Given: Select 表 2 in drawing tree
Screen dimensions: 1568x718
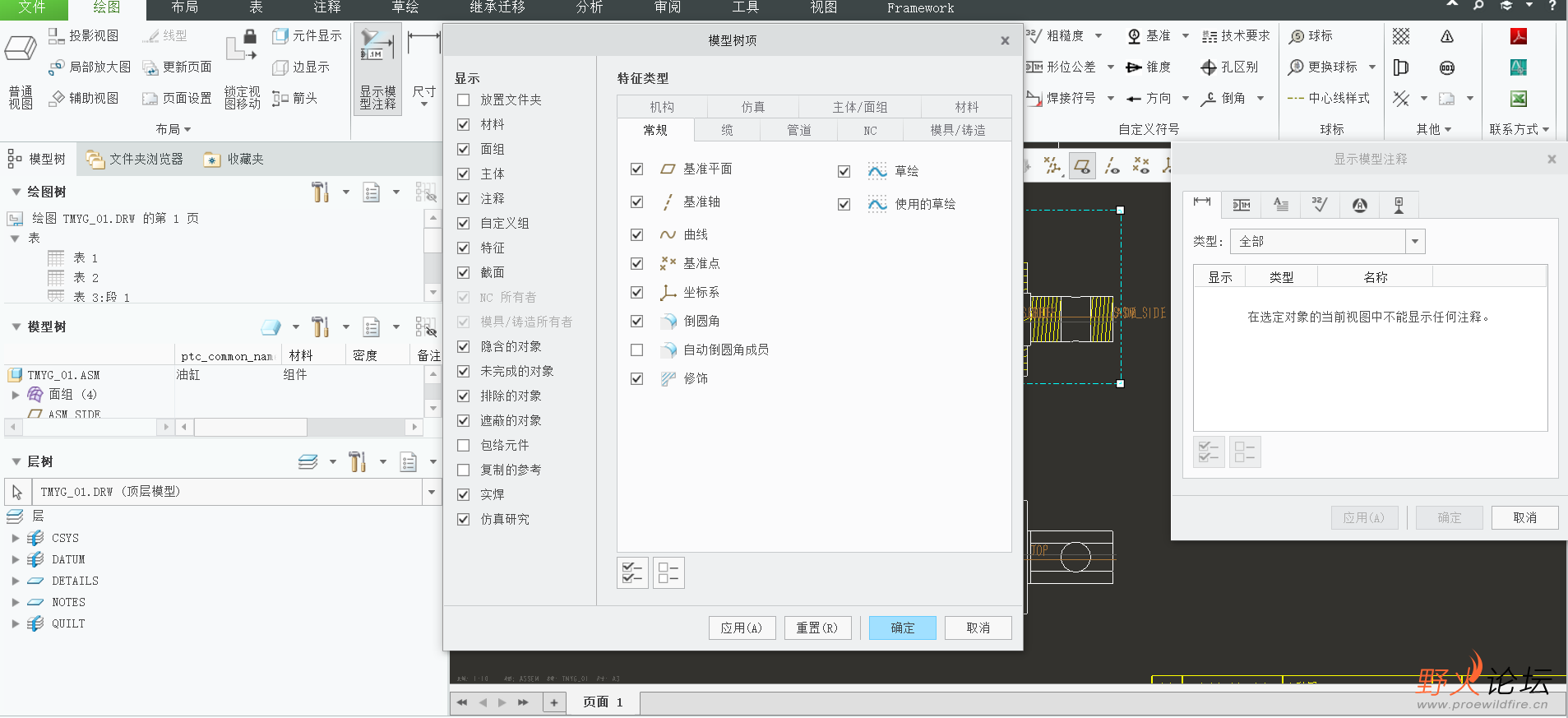Looking at the screenshot, I should pos(86,278).
